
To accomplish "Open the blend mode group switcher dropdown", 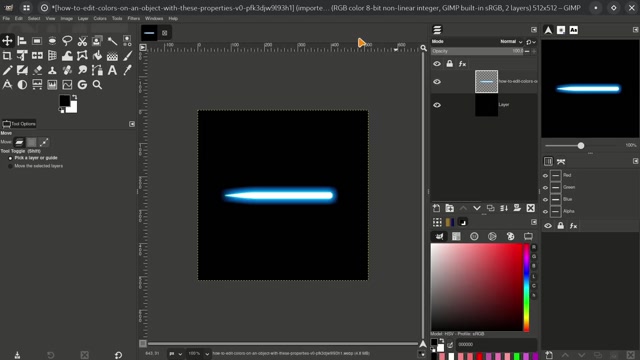I will pyautogui.click(x=531, y=42).
